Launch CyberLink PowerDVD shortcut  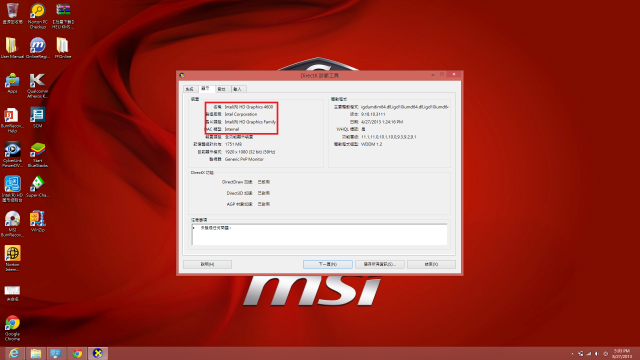pyautogui.click(x=12, y=155)
